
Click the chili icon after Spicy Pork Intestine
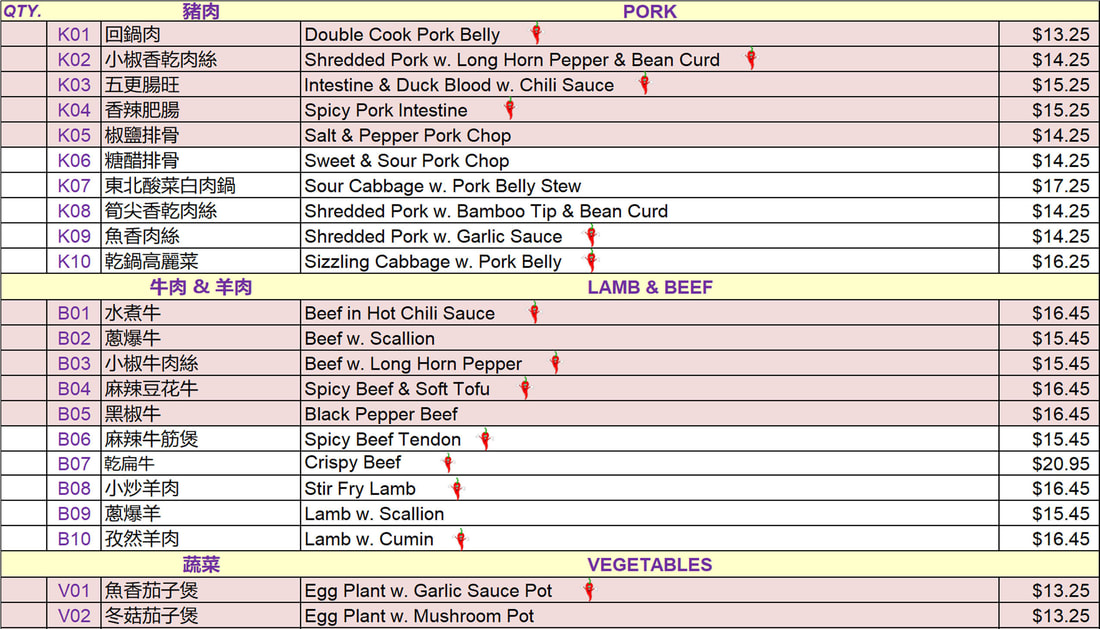509,109
